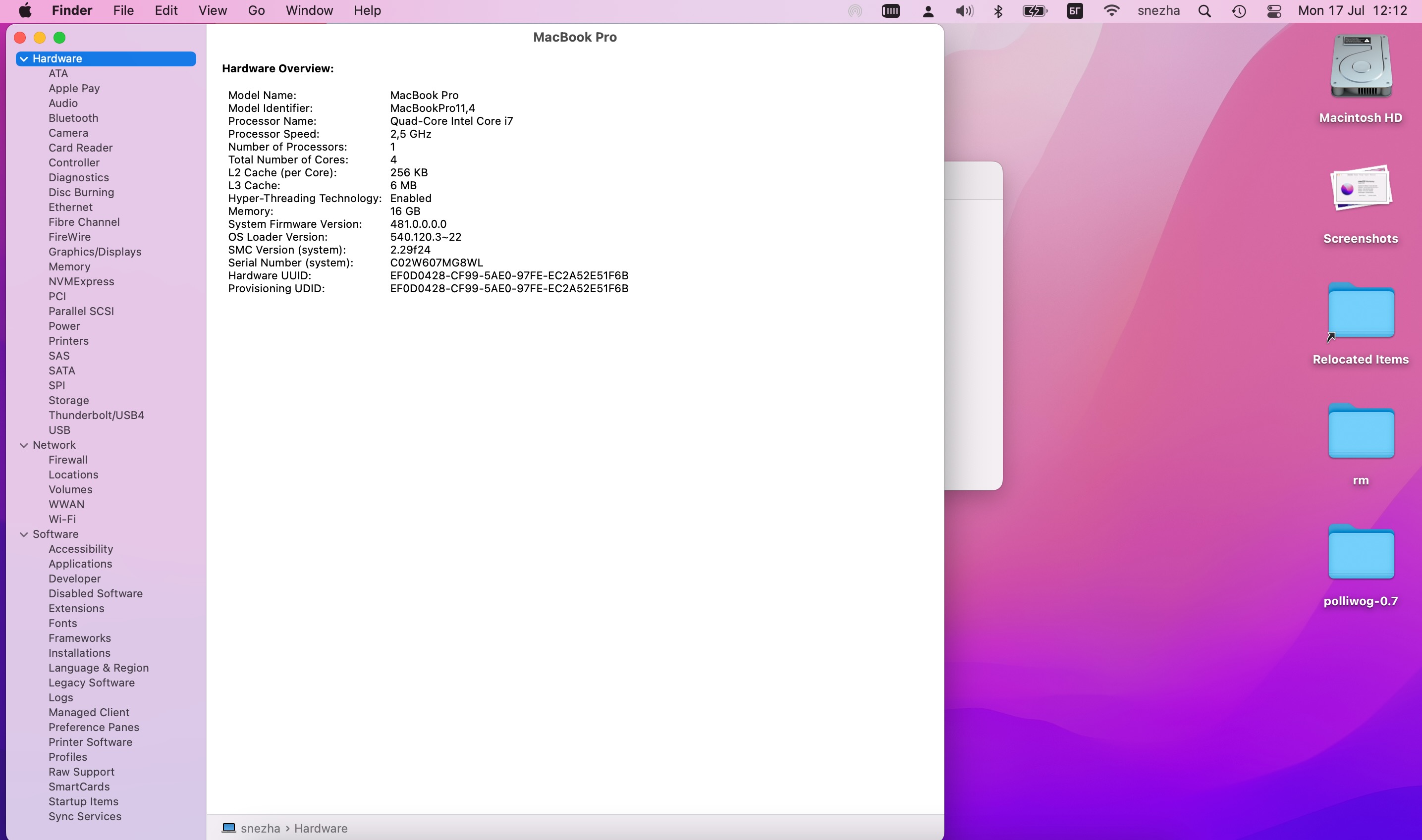The image size is (1422, 840).
Task: Select Storage in the sidebar
Action: (68, 400)
